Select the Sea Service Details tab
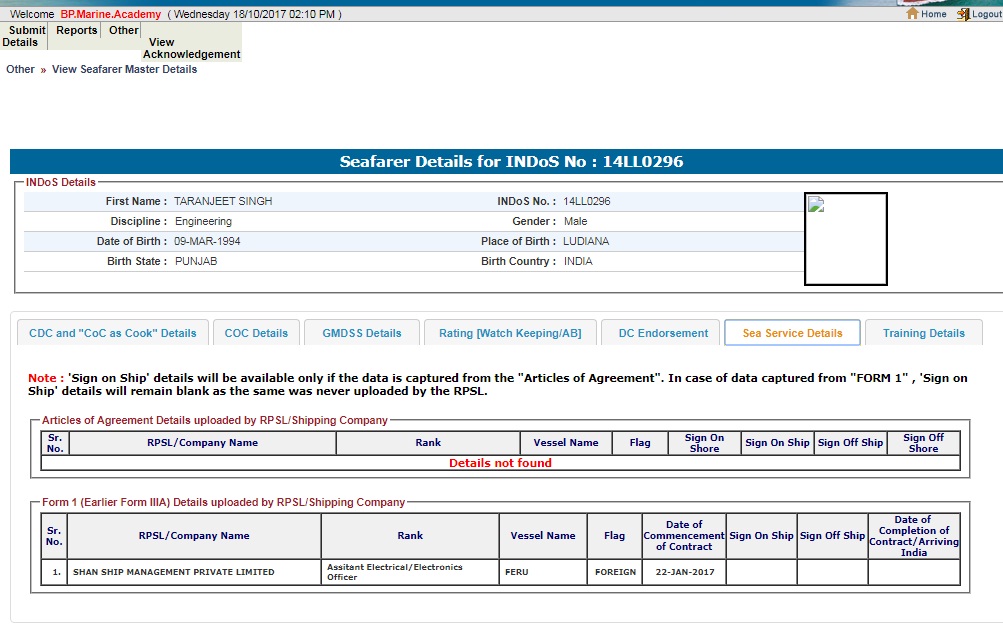The image size is (1003, 630). pyautogui.click(x=792, y=333)
